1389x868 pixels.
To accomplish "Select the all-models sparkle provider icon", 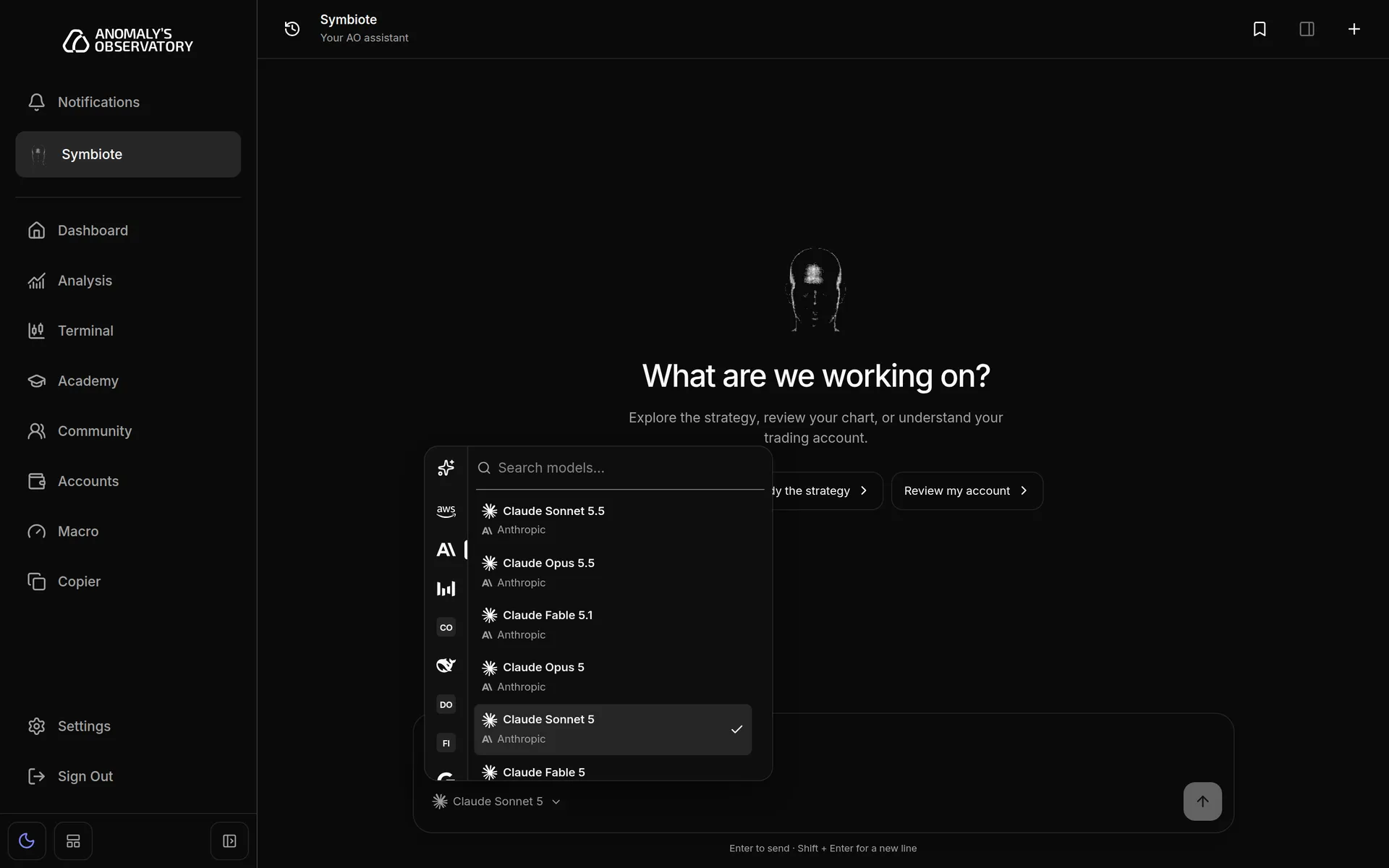I will (446, 468).
